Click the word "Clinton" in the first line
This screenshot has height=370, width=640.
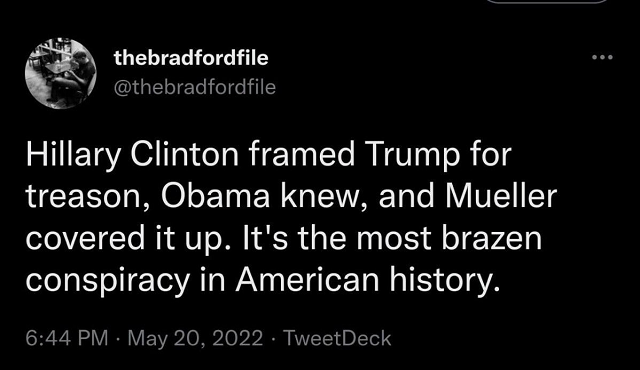point(184,155)
